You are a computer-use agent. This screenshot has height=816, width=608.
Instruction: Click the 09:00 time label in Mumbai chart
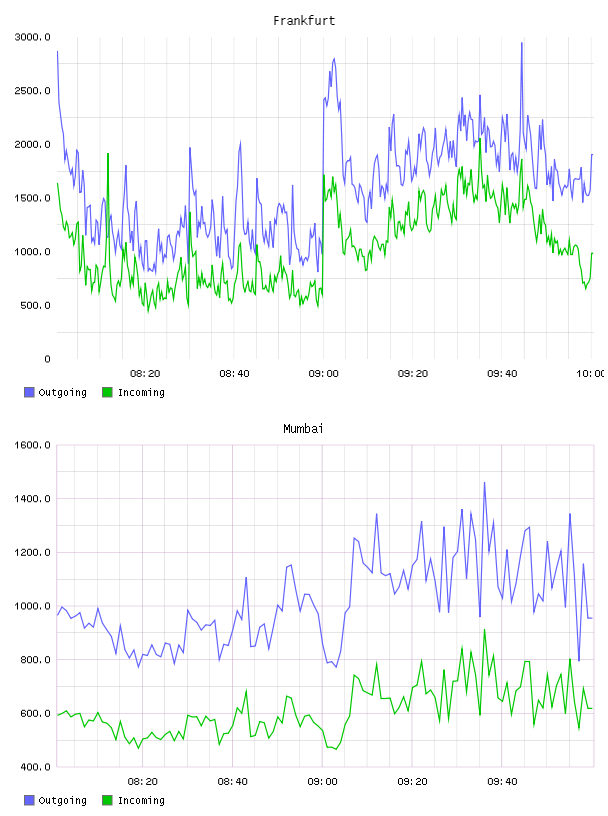(x=322, y=782)
